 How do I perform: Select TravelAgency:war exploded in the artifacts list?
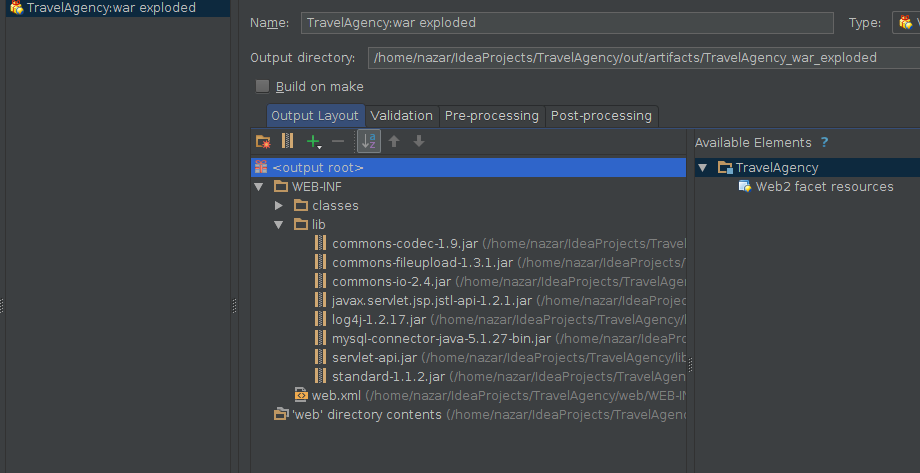(117, 8)
